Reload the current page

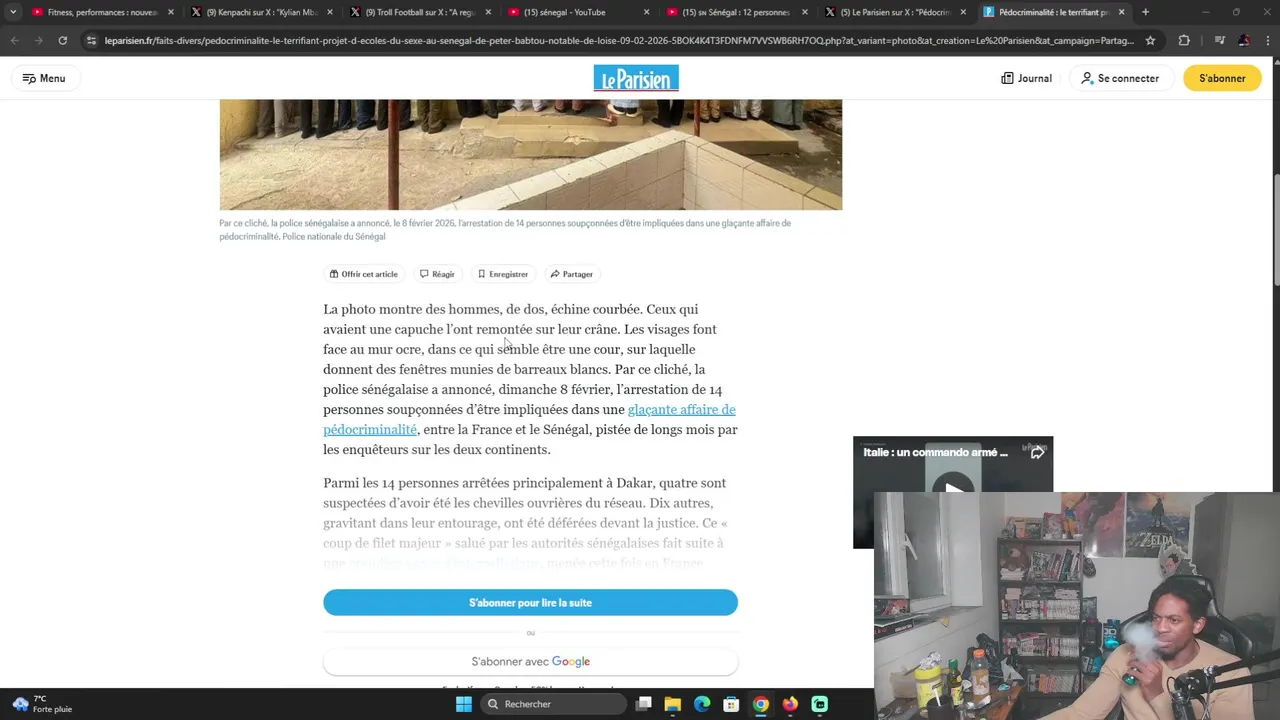[62, 40]
